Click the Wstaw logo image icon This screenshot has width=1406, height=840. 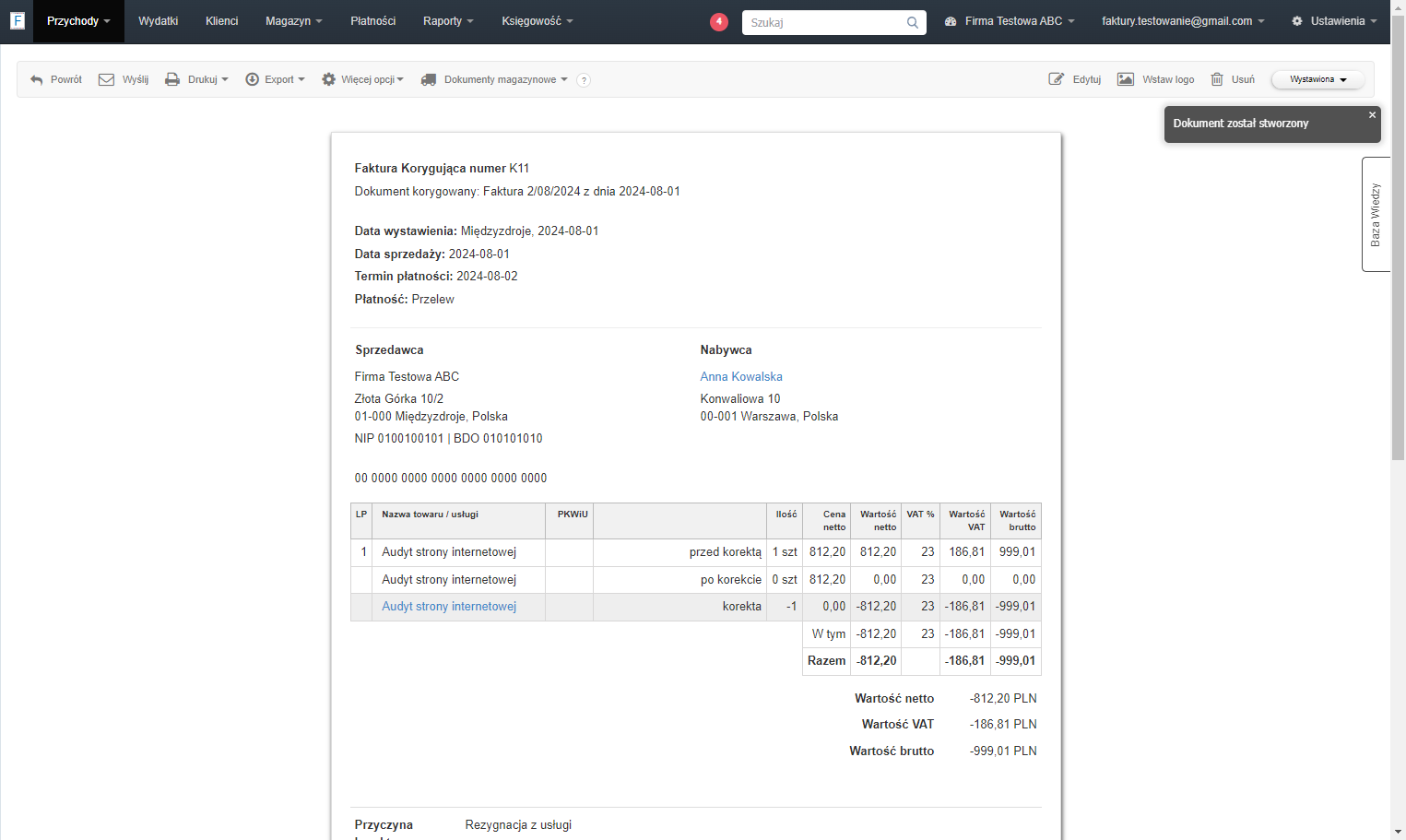coord(1126,79)
